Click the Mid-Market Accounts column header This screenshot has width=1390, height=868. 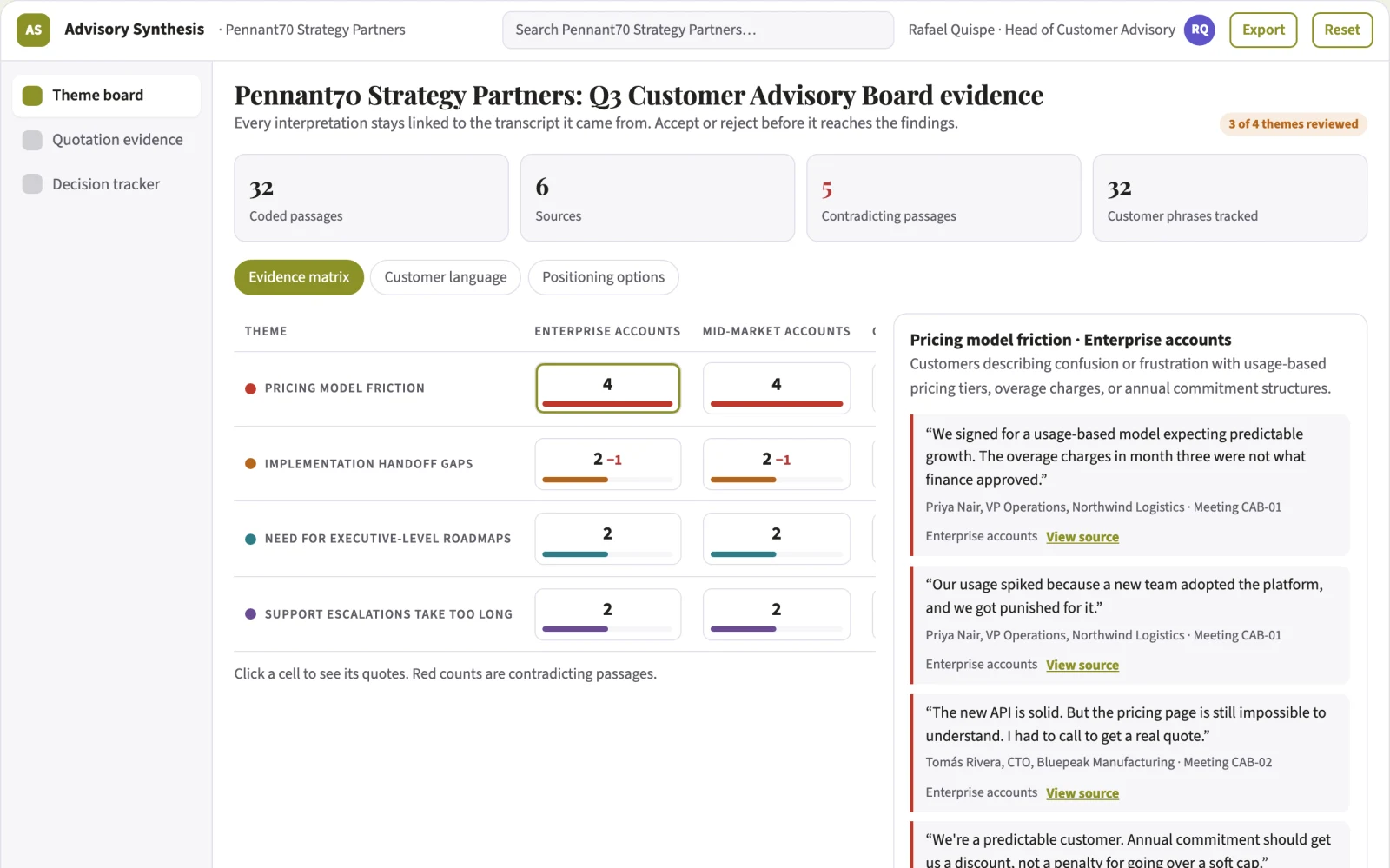tap(777, 331)
